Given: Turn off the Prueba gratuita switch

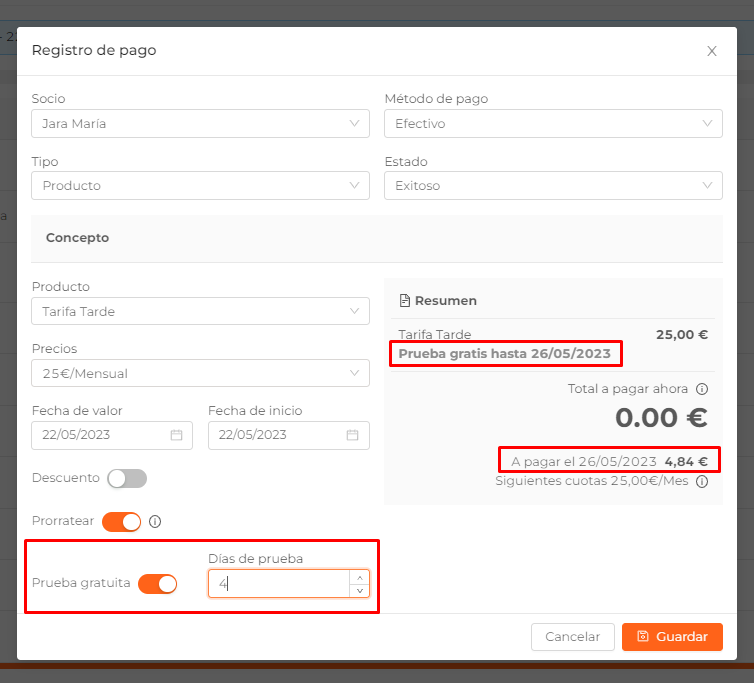Looking at the screenshot, I should [x=157, y=584].
